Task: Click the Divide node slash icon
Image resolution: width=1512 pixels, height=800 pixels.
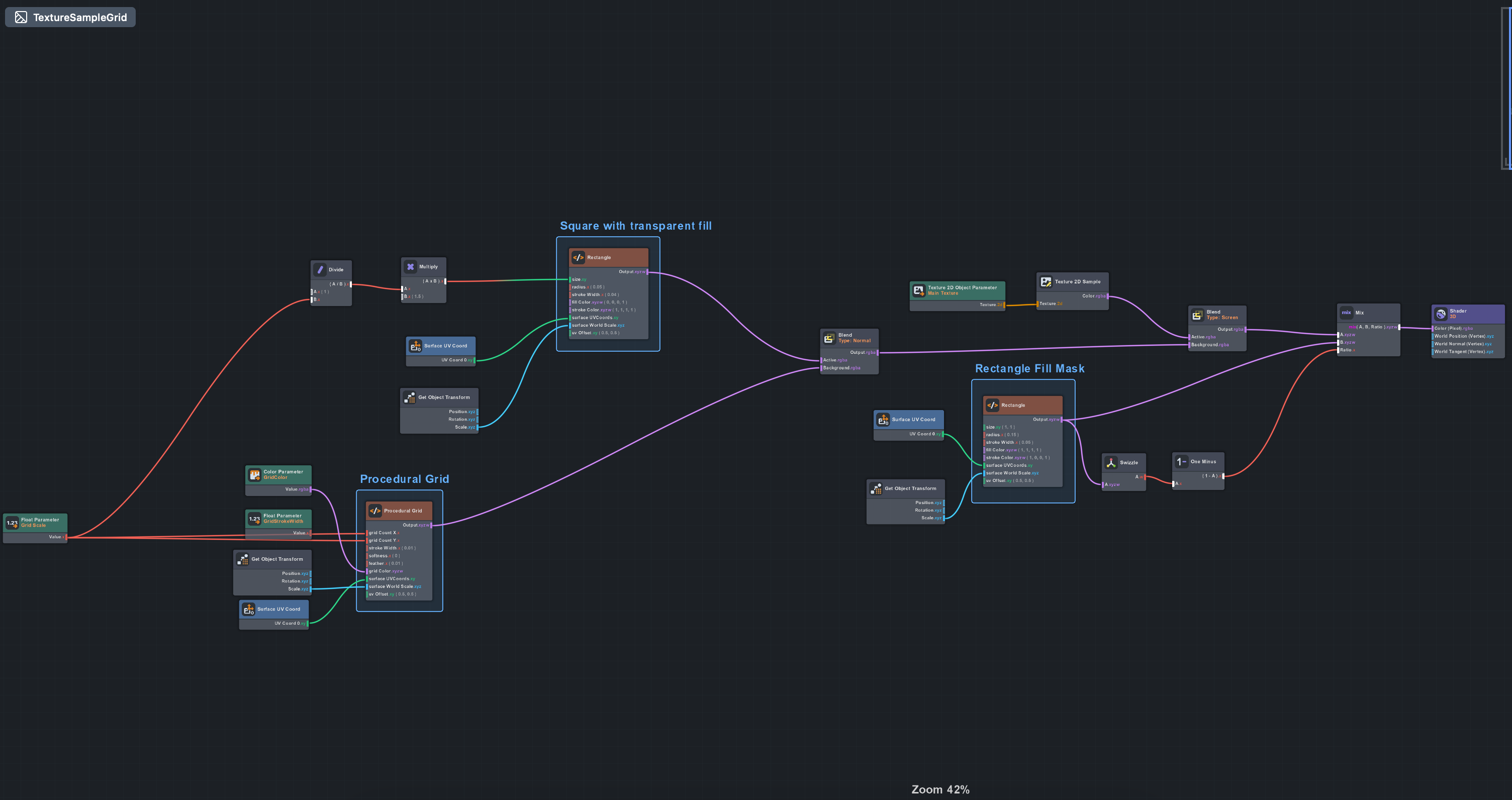Action: [x=320, y=270]
